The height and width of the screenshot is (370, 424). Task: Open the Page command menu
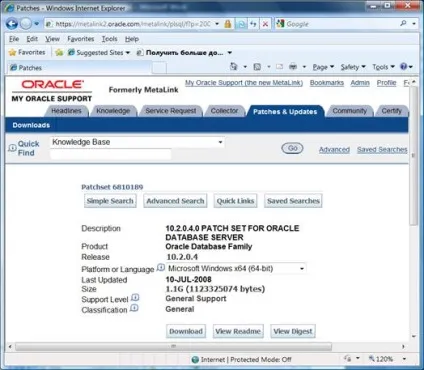pyautogui.click(x=323, y=67)
